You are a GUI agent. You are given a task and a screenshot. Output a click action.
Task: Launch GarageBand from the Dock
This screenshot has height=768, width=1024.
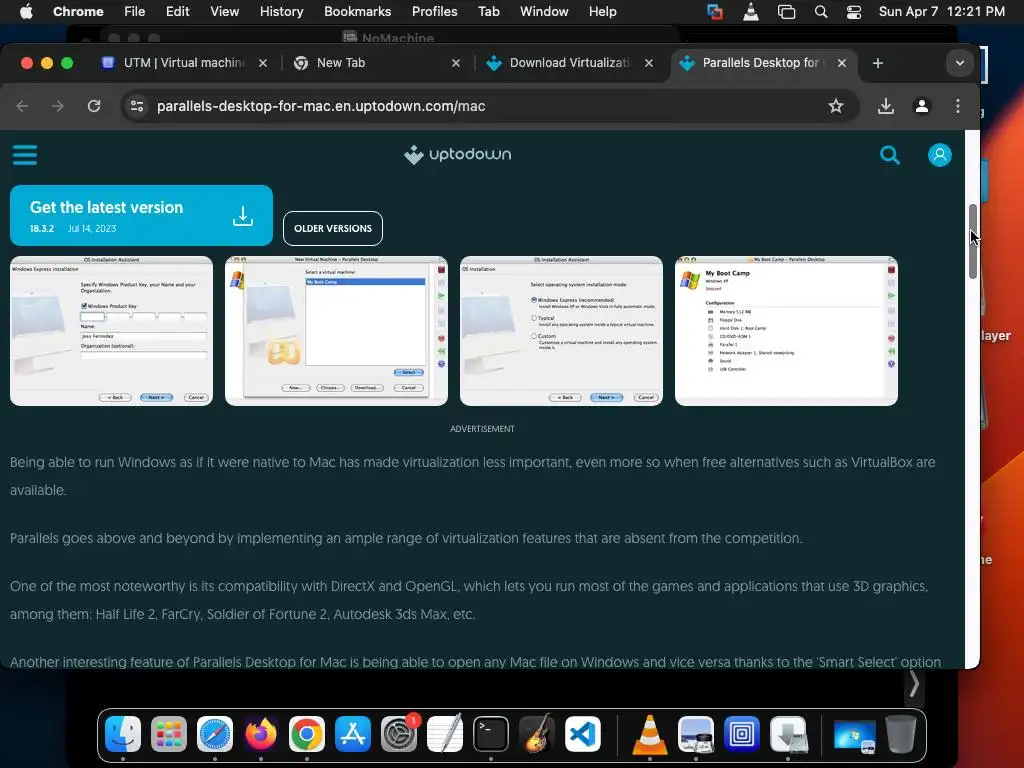tap(537, 734)
